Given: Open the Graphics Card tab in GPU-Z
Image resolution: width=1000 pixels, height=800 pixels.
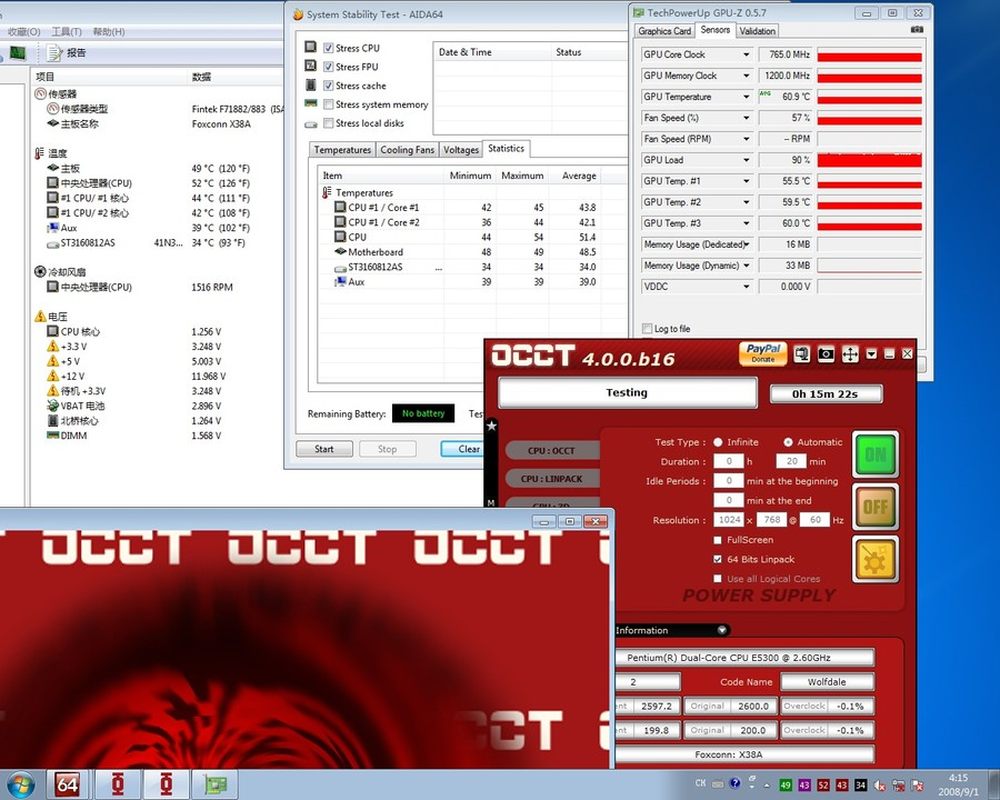Looking at the screenshot, I should (x=666, y=31).
